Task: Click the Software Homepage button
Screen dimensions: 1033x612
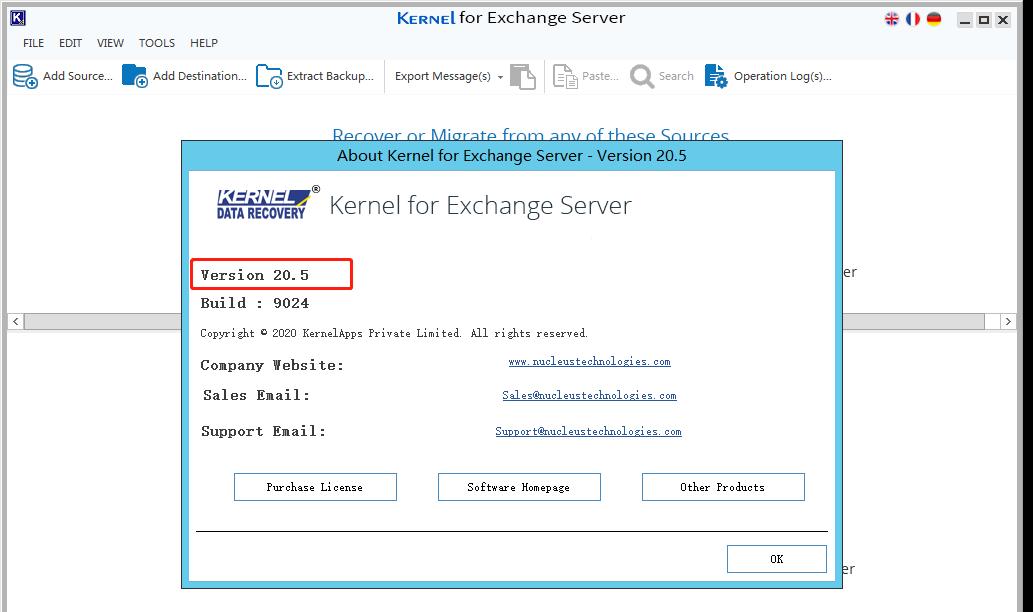Action: (519, 487)
